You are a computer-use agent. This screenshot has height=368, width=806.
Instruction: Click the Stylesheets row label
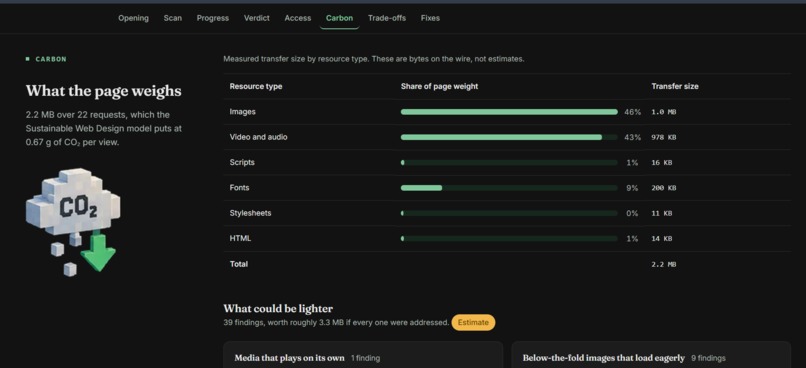click(250, 213)
